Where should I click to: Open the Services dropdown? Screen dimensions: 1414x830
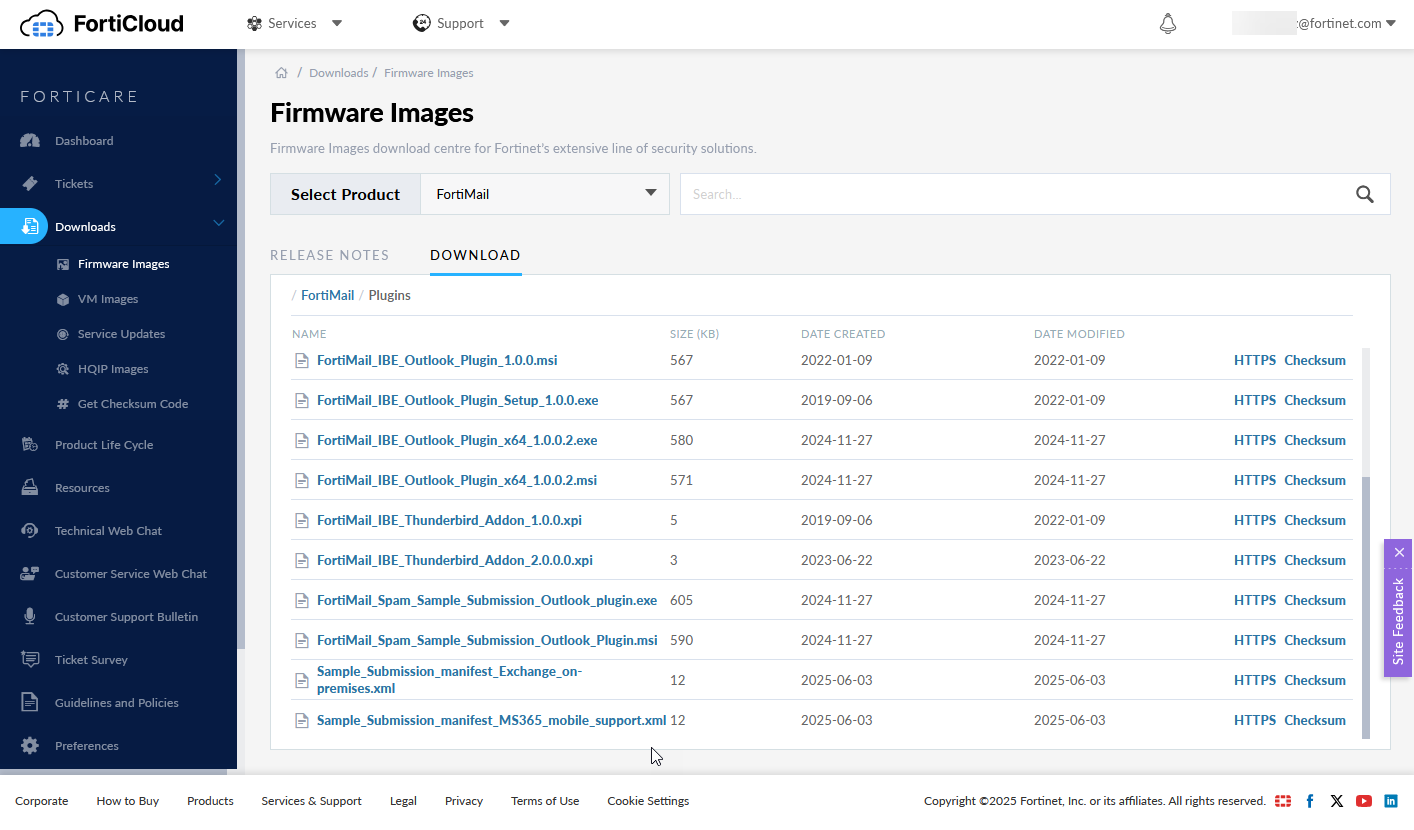click(x=293, y=22)
